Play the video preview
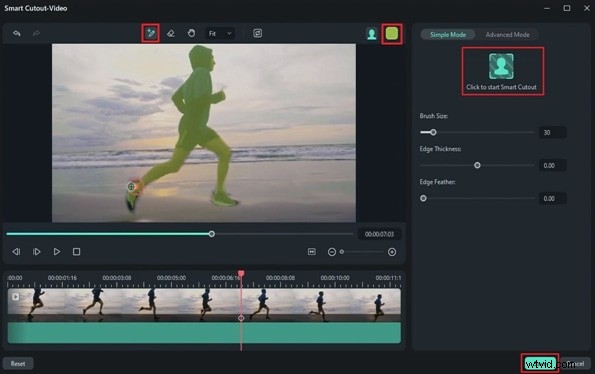 click(x=57, y=252)
